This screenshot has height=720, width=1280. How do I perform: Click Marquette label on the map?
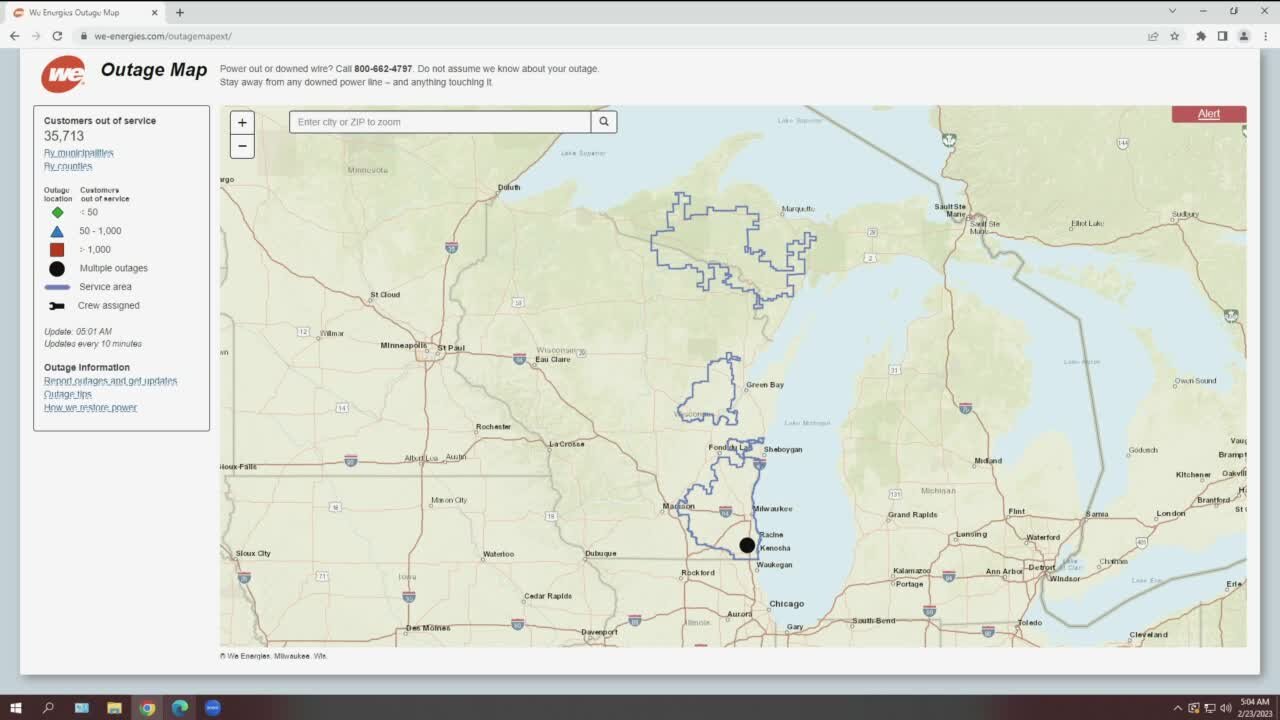(798, 209)
